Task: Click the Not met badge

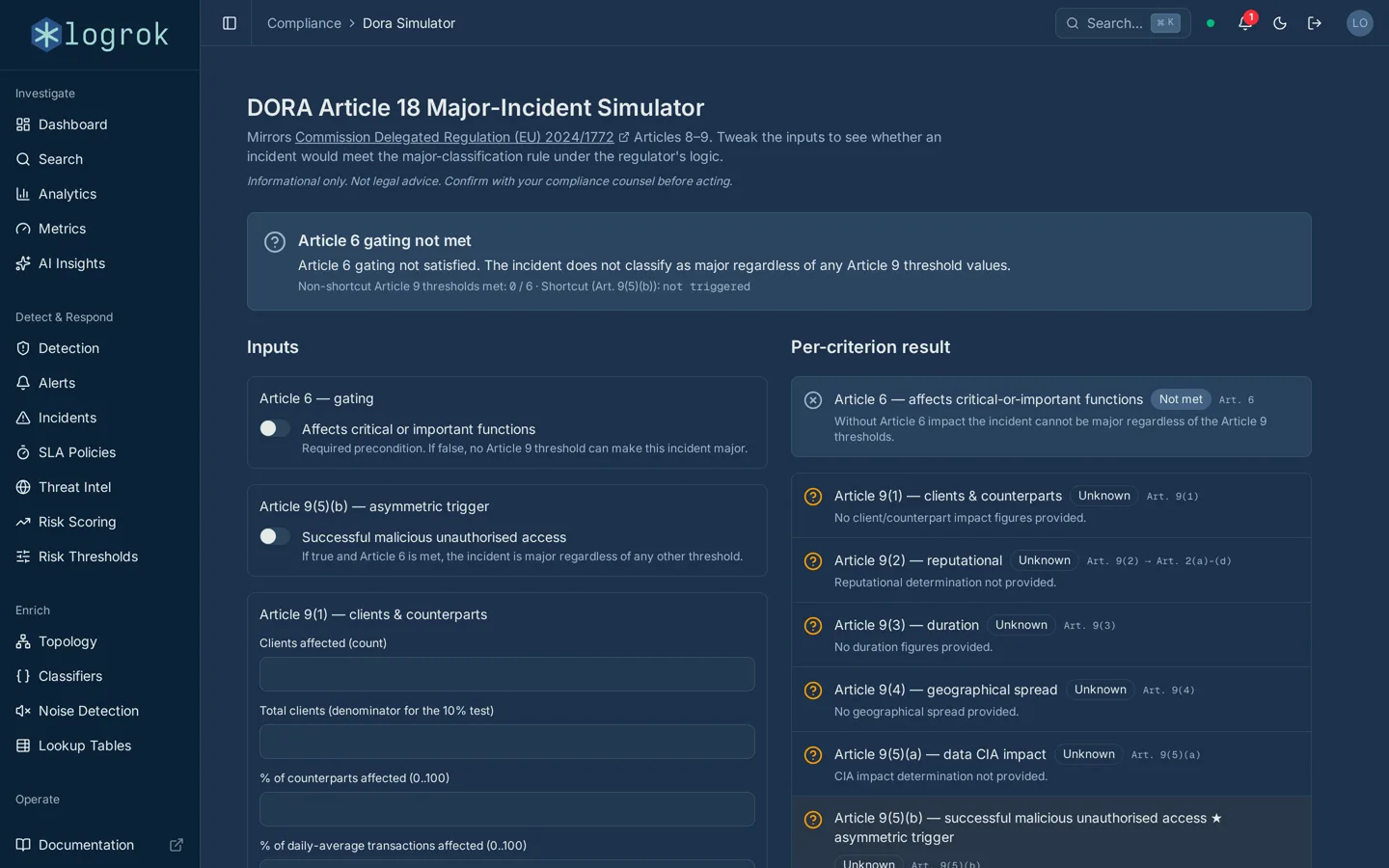Action: [x=1181, y=399]
